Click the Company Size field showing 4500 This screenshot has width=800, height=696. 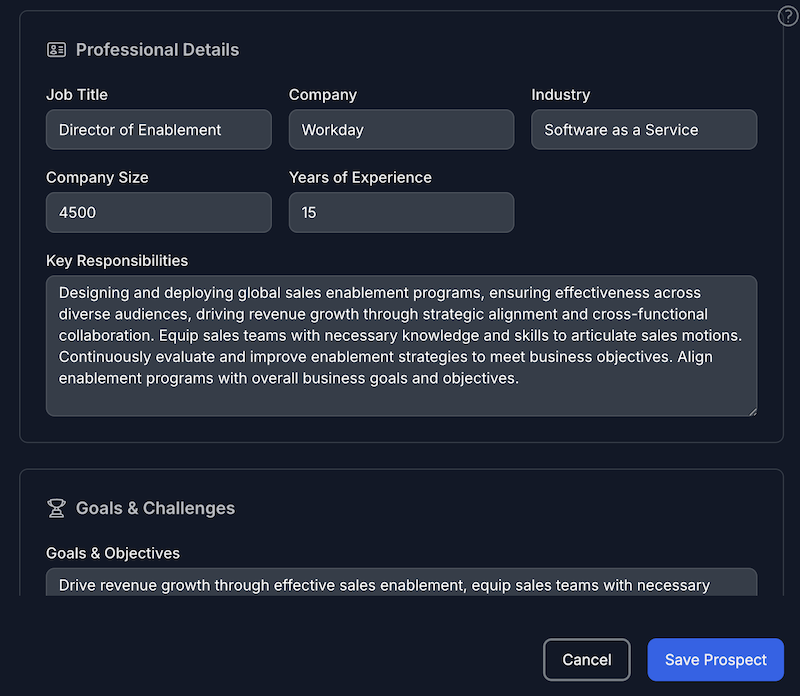tap(158, 212)
